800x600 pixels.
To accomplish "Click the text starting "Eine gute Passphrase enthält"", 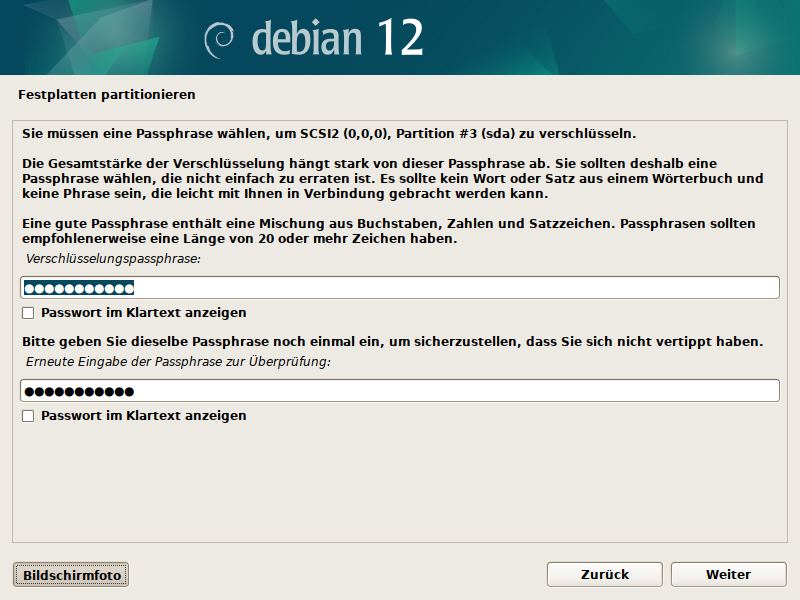I will coord(390,232).
